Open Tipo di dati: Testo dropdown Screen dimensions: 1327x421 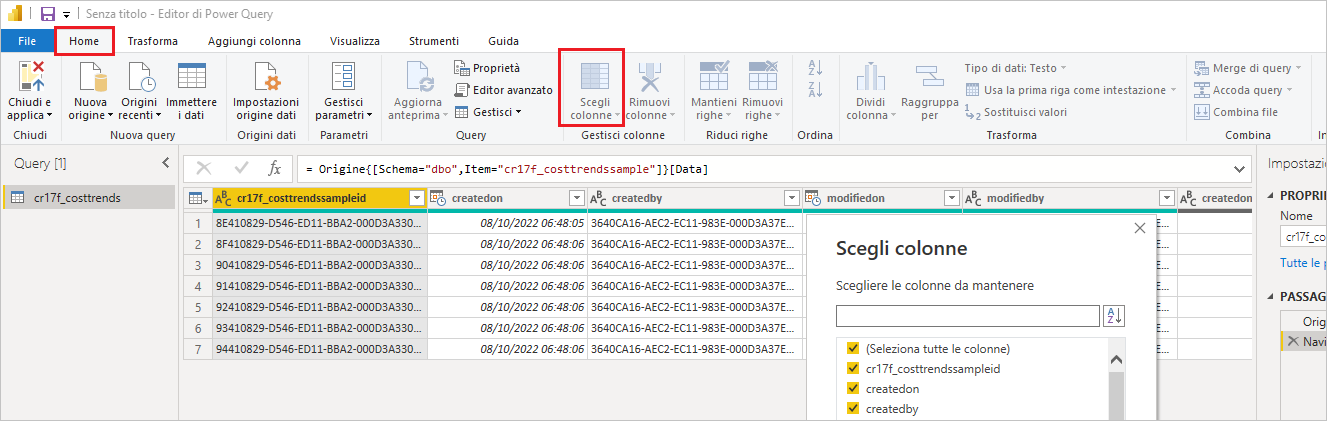pos(1015,68)
